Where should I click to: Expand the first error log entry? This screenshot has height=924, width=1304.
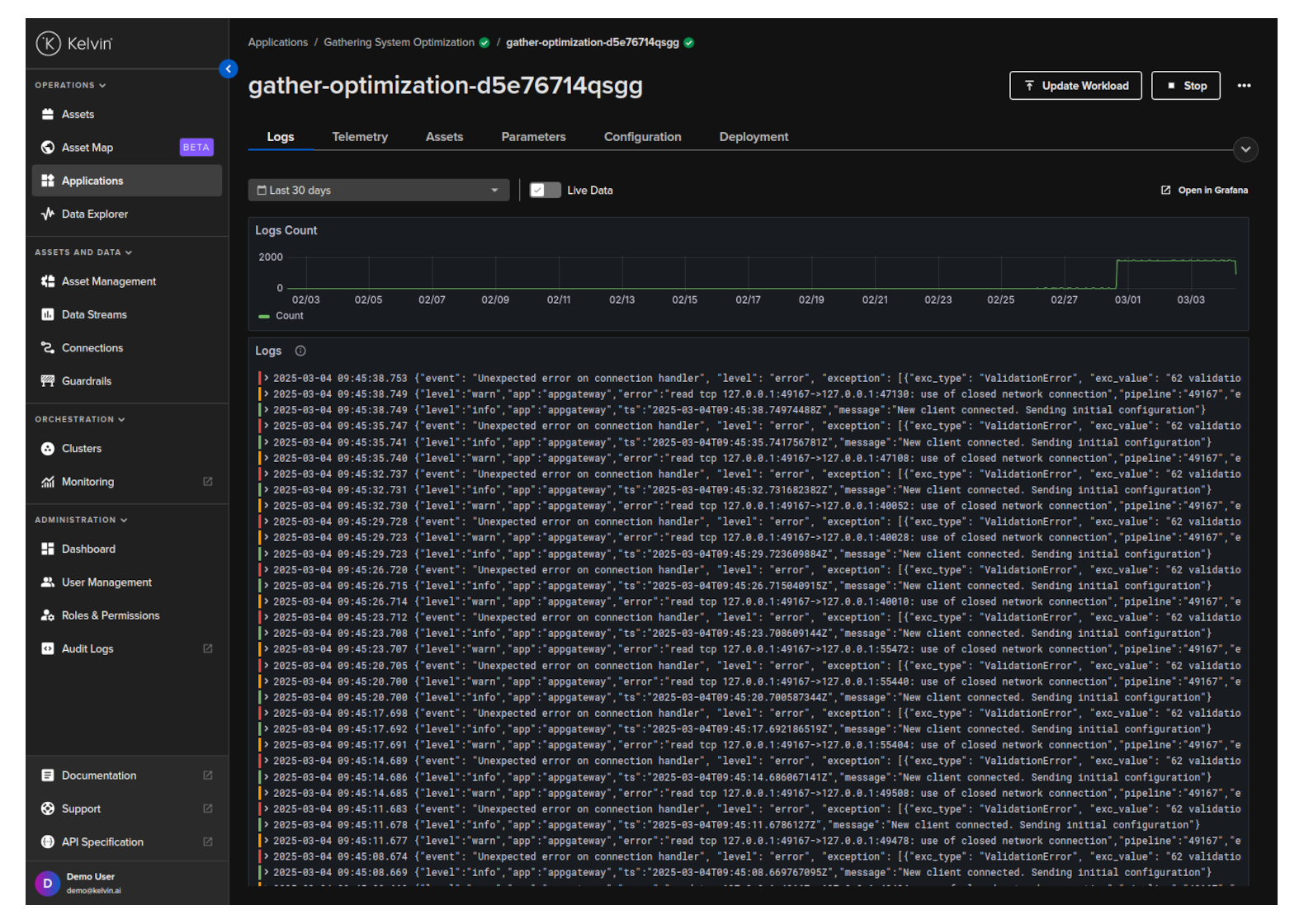coord(267,379)
